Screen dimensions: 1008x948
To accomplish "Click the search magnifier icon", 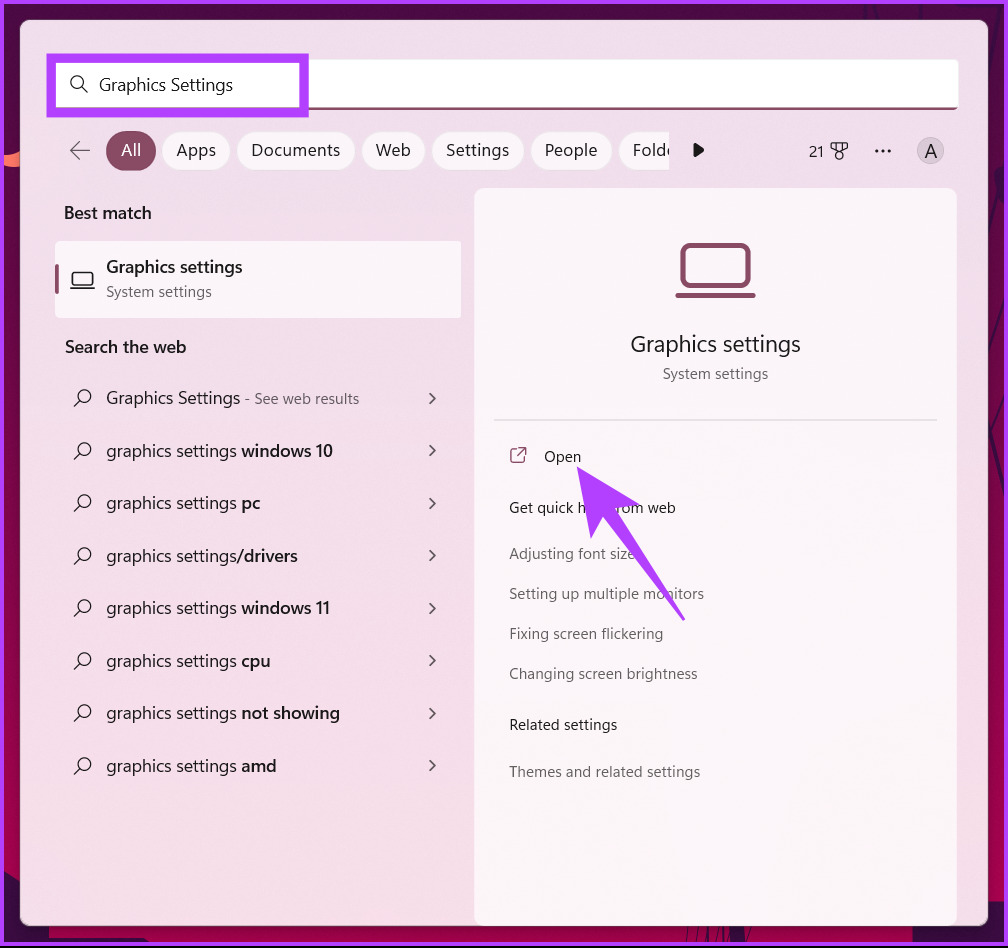I will point(79,85).
